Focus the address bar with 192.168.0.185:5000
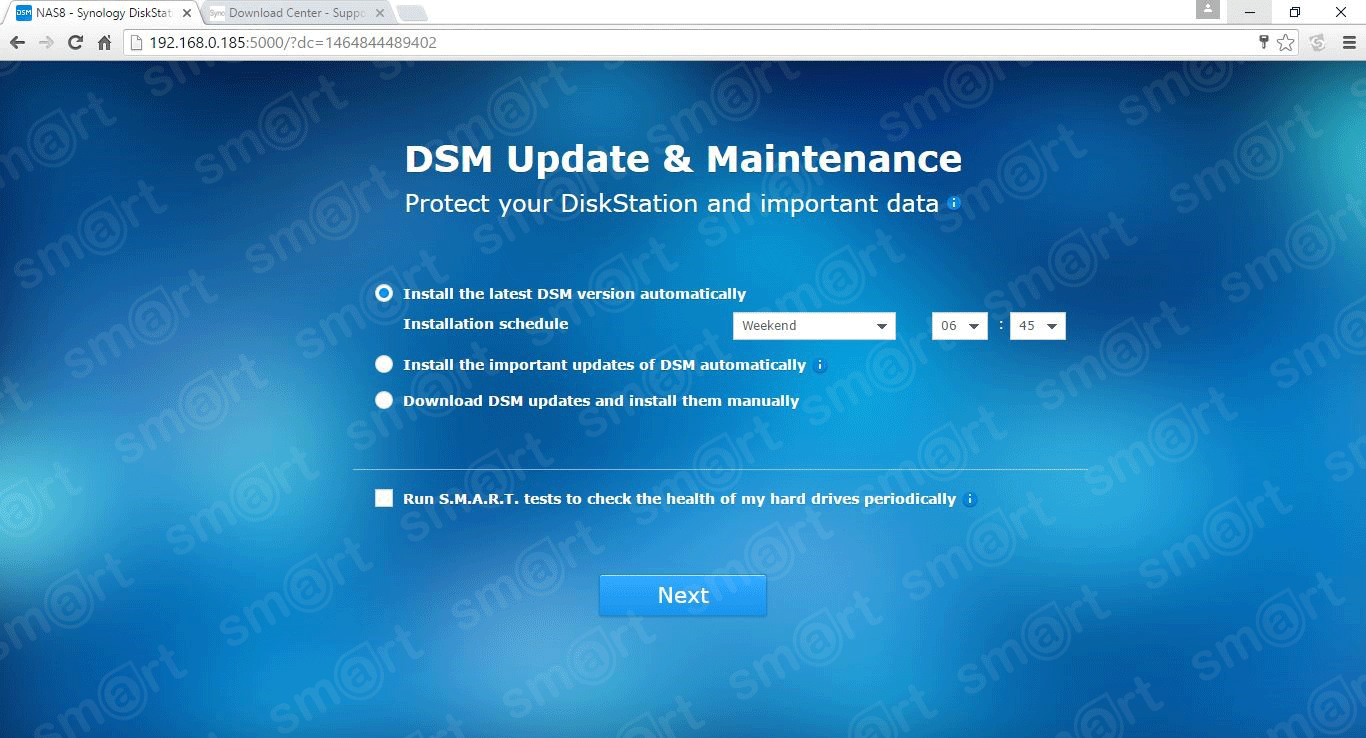Screen dimensions: 1366x738 click(x=690, y=43)
